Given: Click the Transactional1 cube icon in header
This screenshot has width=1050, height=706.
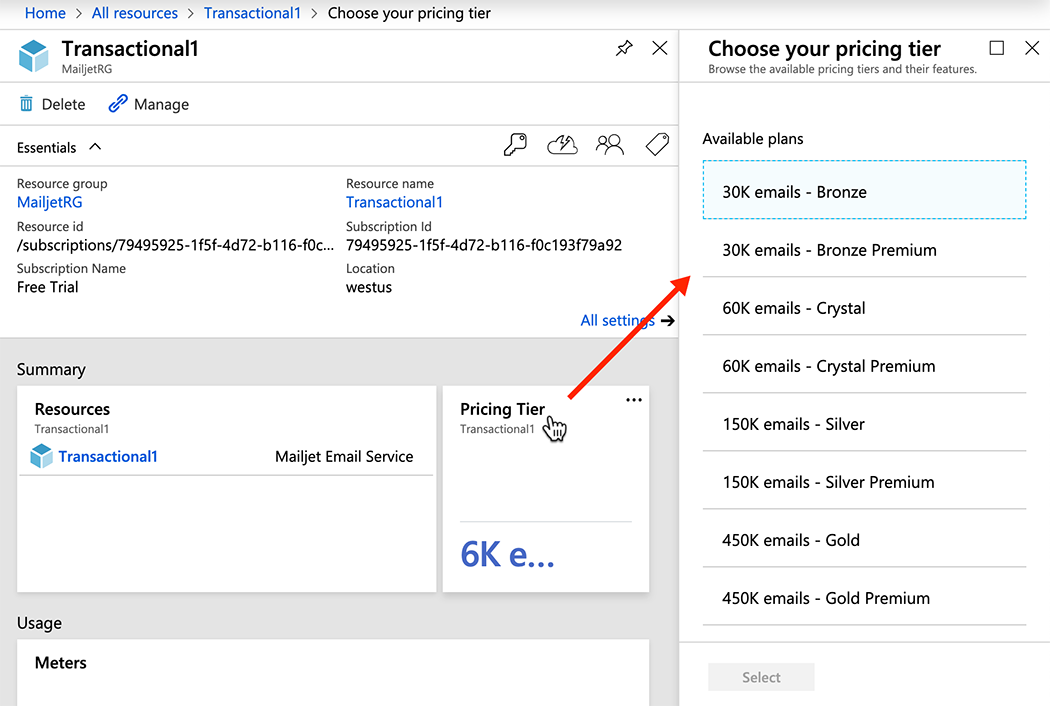Looking at the screenshot, I should click(33, 56).
